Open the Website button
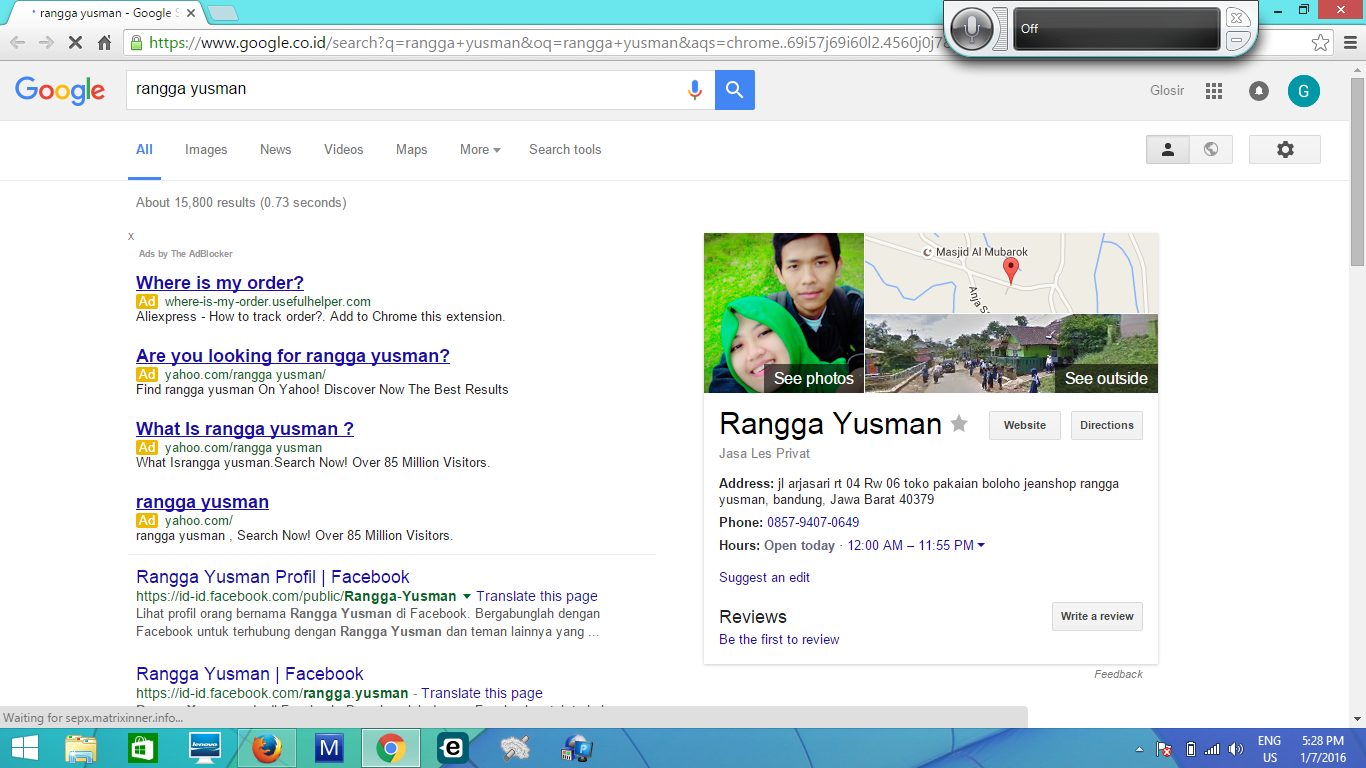Viewport: 1366px width, 768px height. tap(1025, 425)
